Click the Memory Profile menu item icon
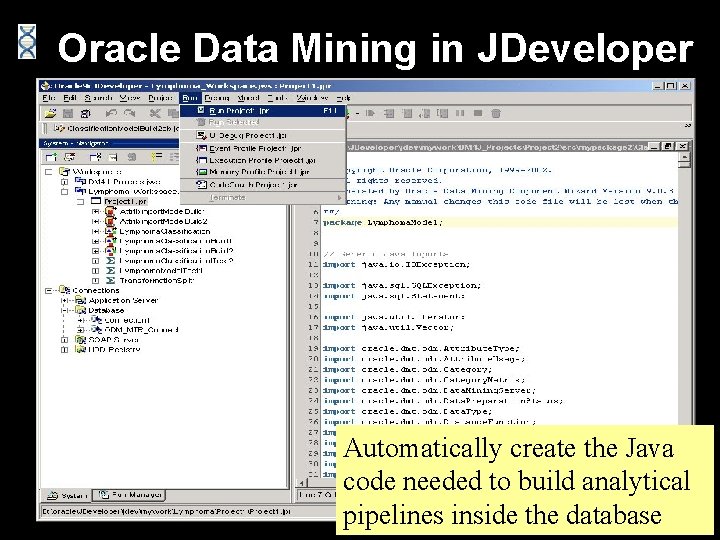The image size is (720, 540). (201, 172)
